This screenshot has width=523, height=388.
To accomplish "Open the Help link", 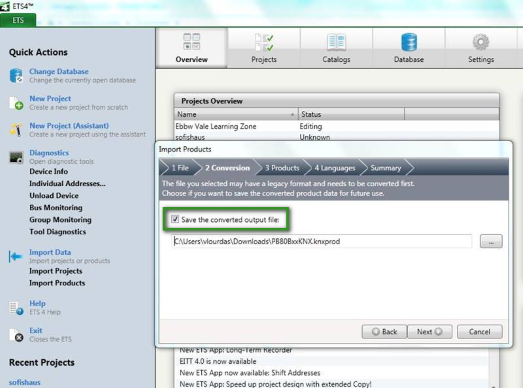I will pyautogui.click(x=37, y=303).
